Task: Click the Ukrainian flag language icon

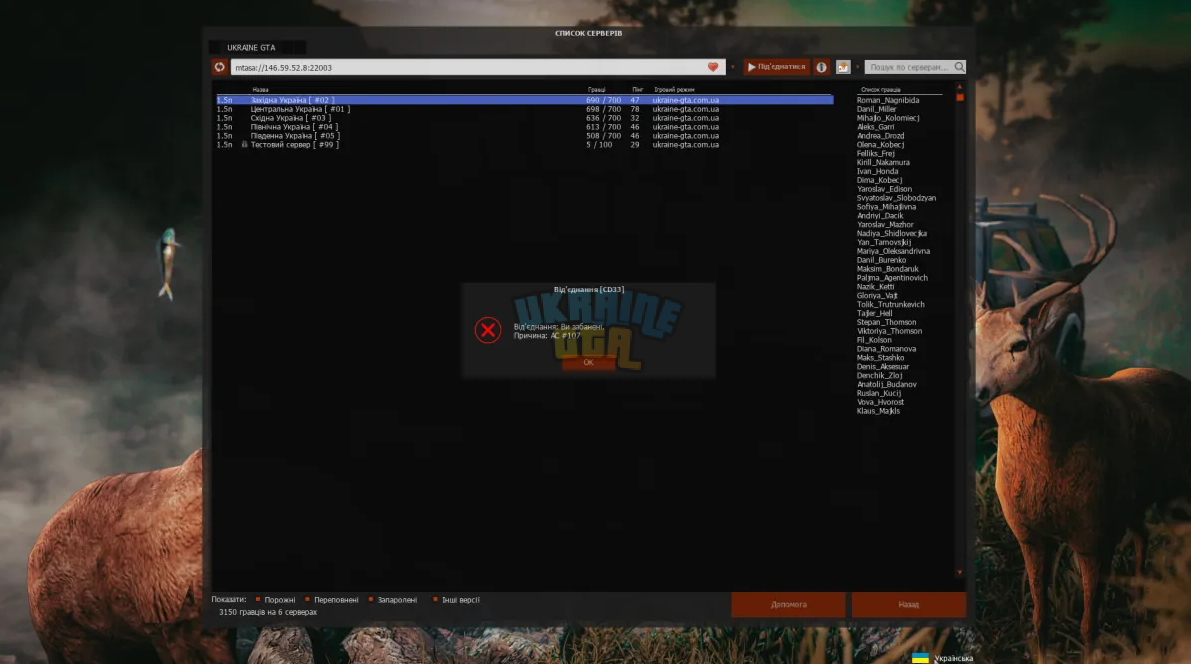Action: [920, 658]
